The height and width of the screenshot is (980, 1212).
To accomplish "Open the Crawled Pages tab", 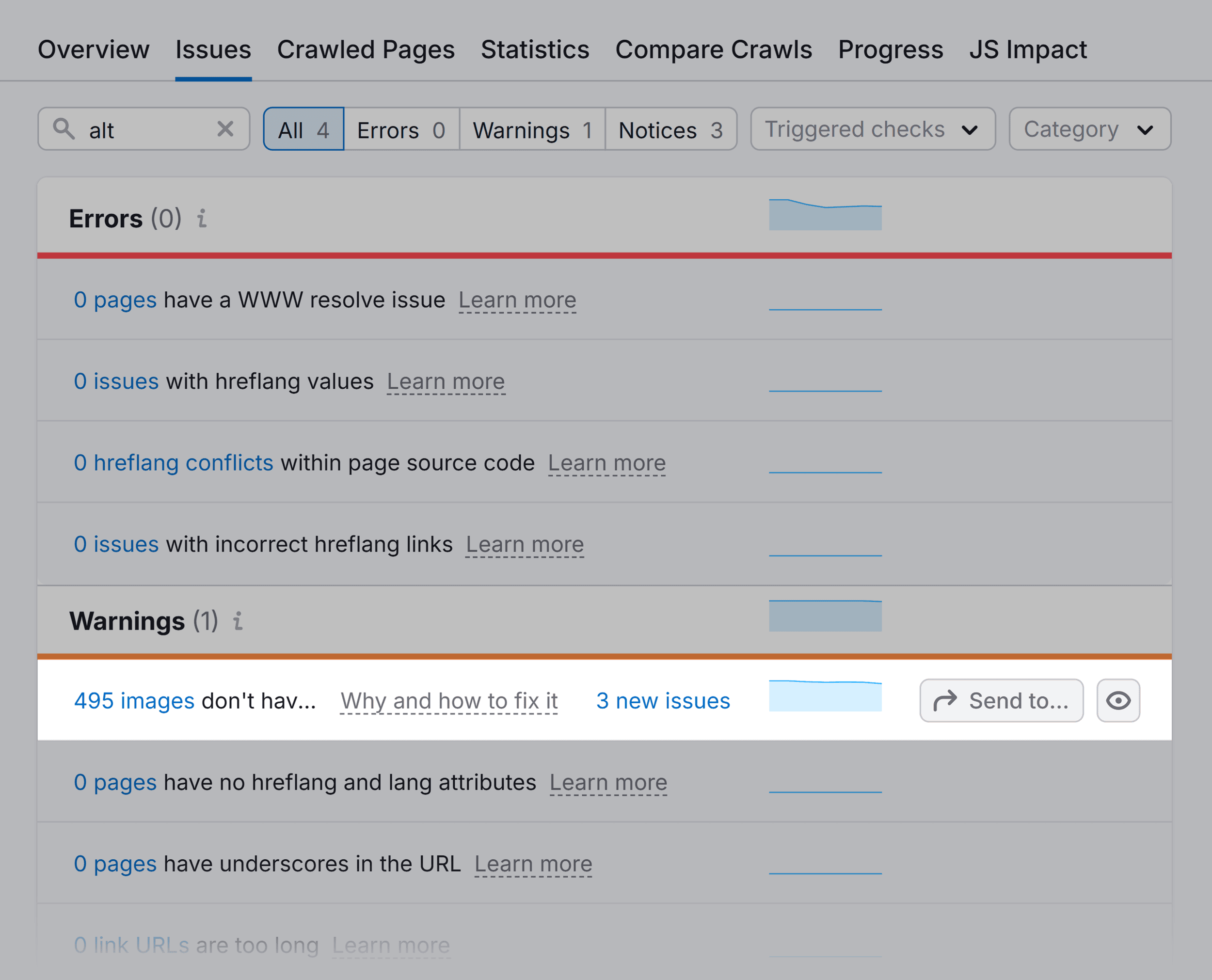I will pos(366,49).
